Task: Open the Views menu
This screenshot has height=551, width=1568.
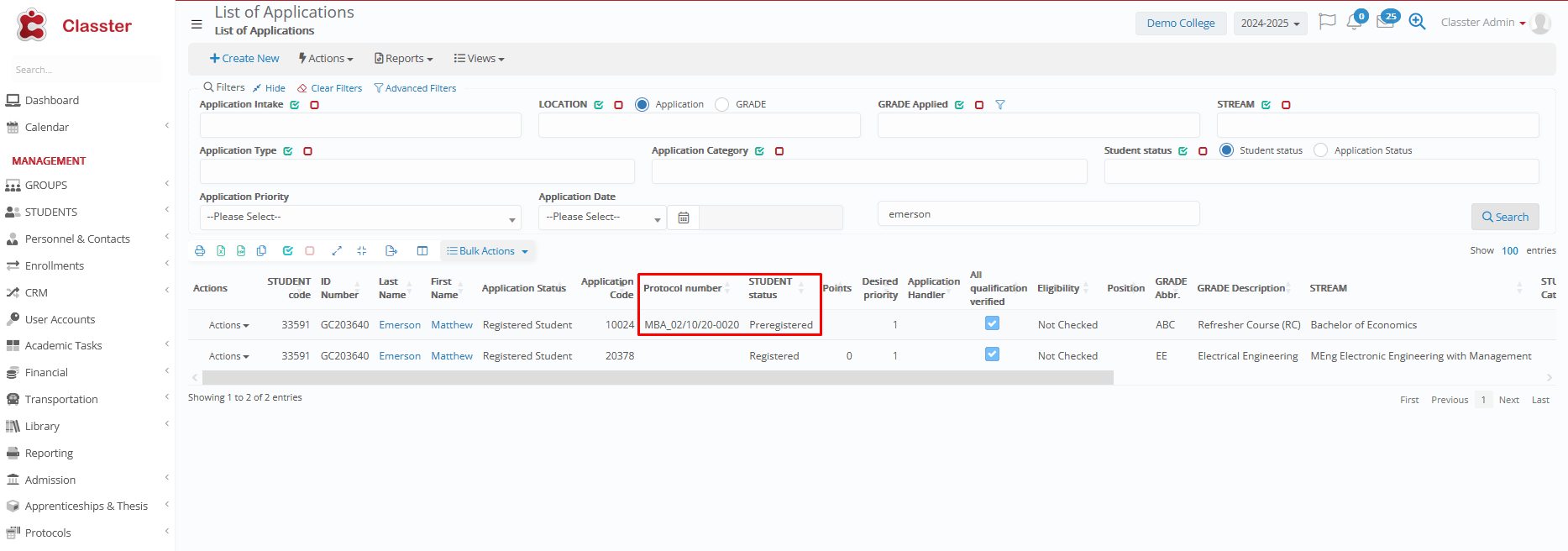Action: 479,59
